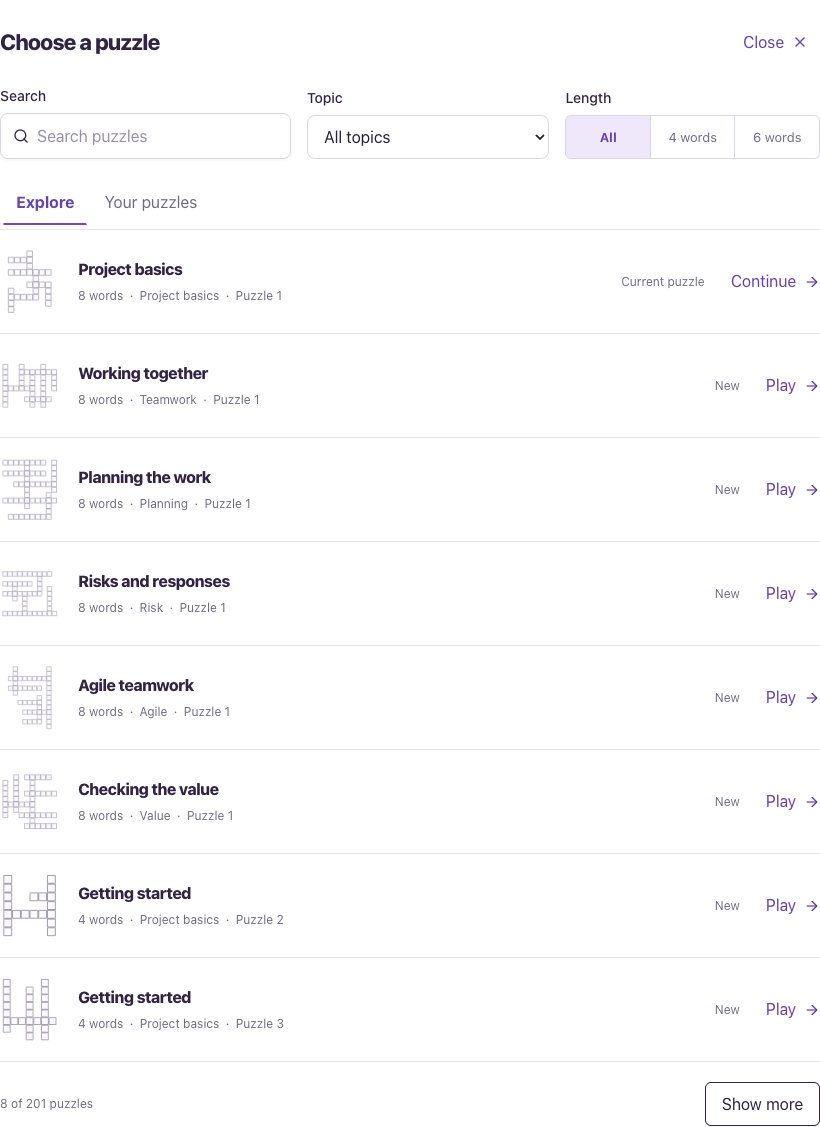Viewport: 820px width, 1127px height.
Task: Click the Project basics crossword thumbnail
Action: (29, 282)
